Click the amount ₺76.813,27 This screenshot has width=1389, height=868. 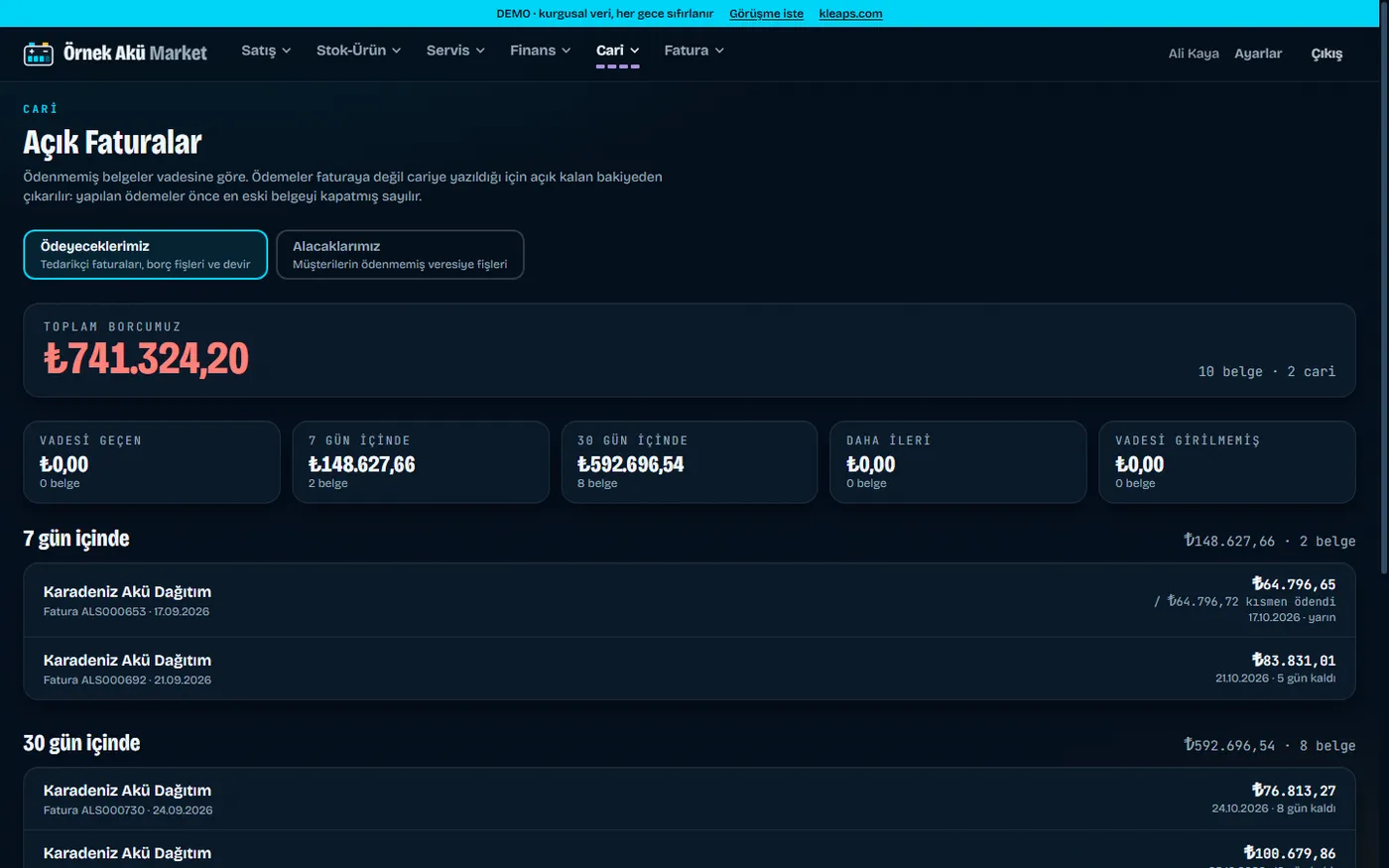pyautogui.click(x=1294, y=791)
